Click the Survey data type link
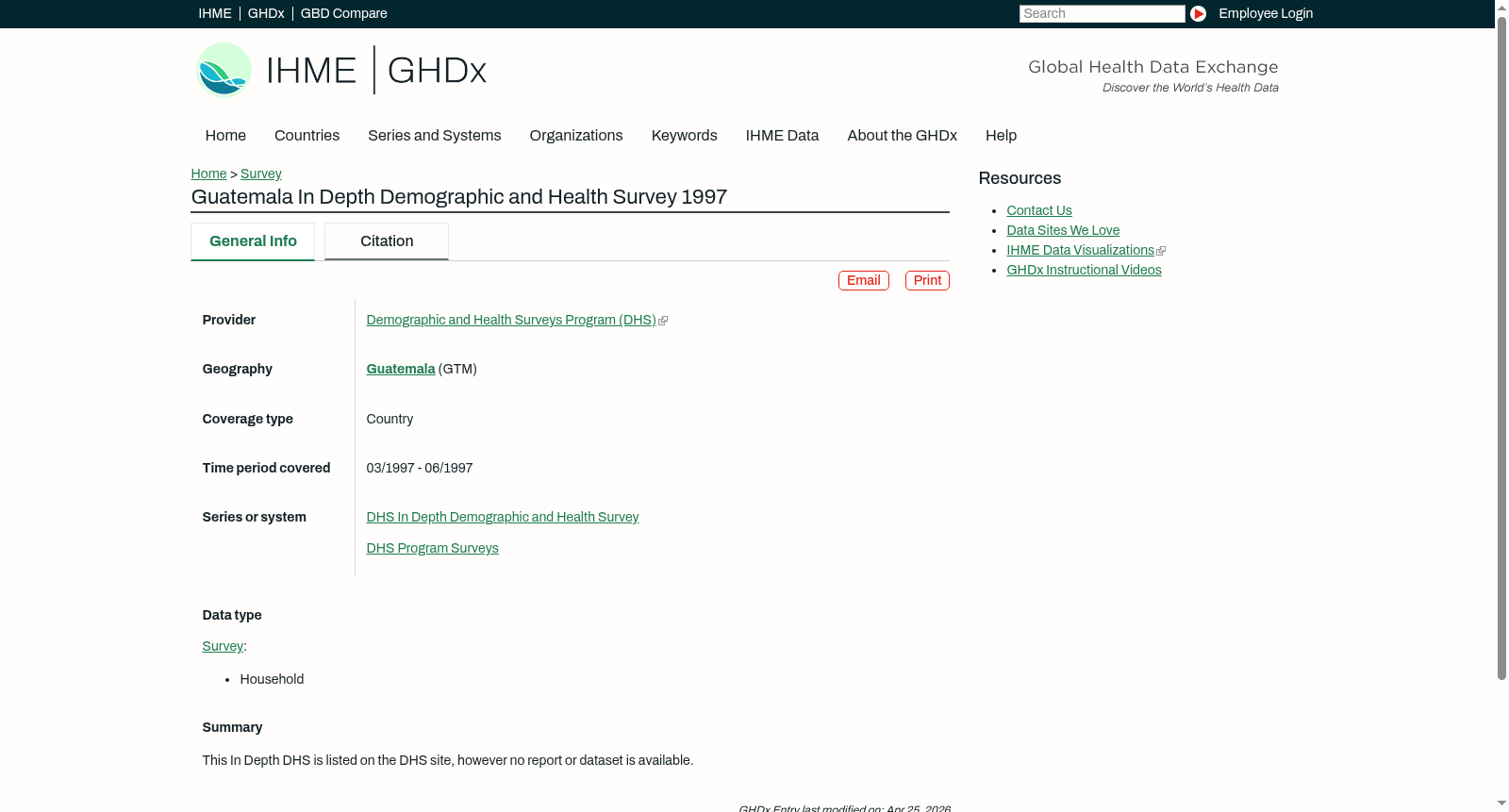This screenshot has height=812, width=1509. click(x=223, y=647)
